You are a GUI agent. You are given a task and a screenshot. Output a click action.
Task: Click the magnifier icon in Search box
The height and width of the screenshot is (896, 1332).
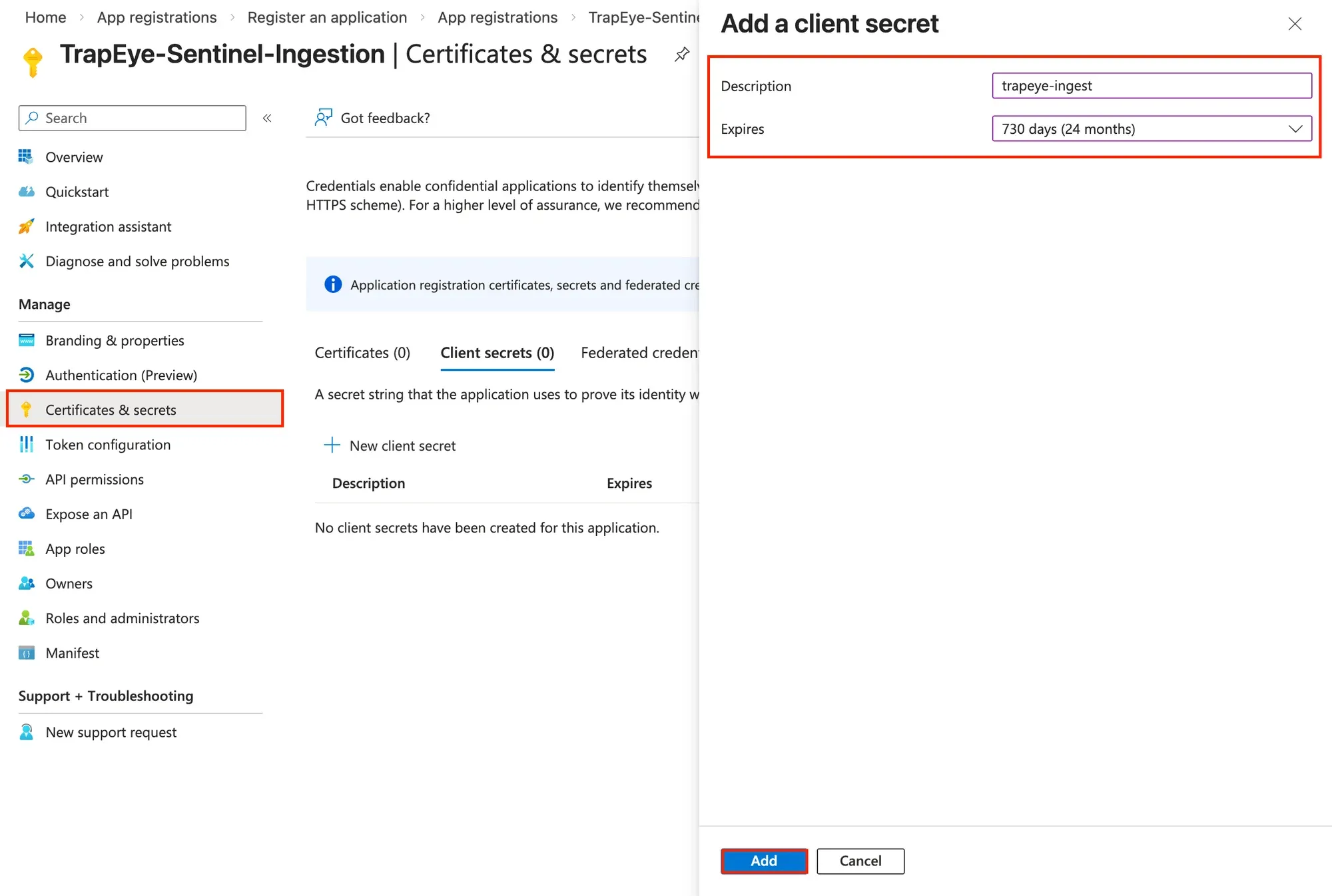tap(32, 118)
